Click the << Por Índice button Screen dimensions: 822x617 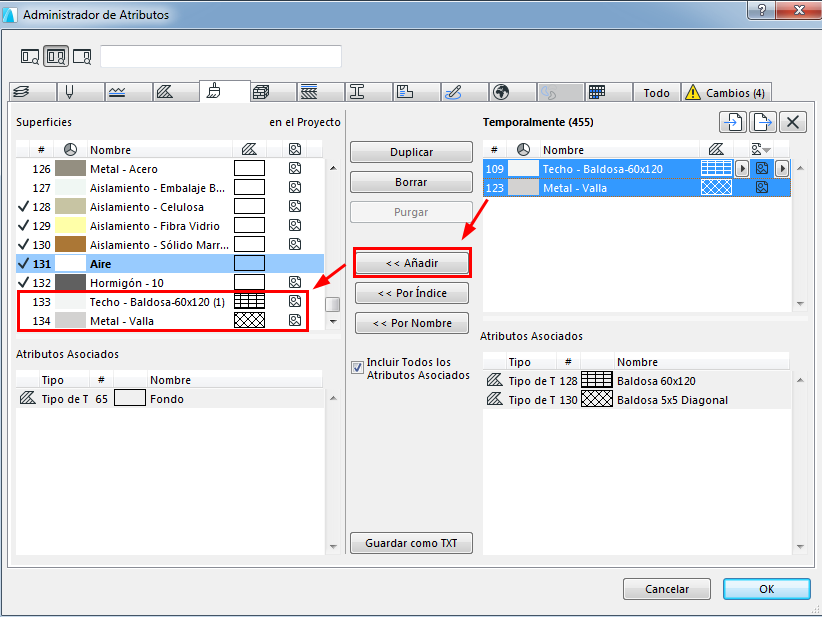click(x=412, y=293)
